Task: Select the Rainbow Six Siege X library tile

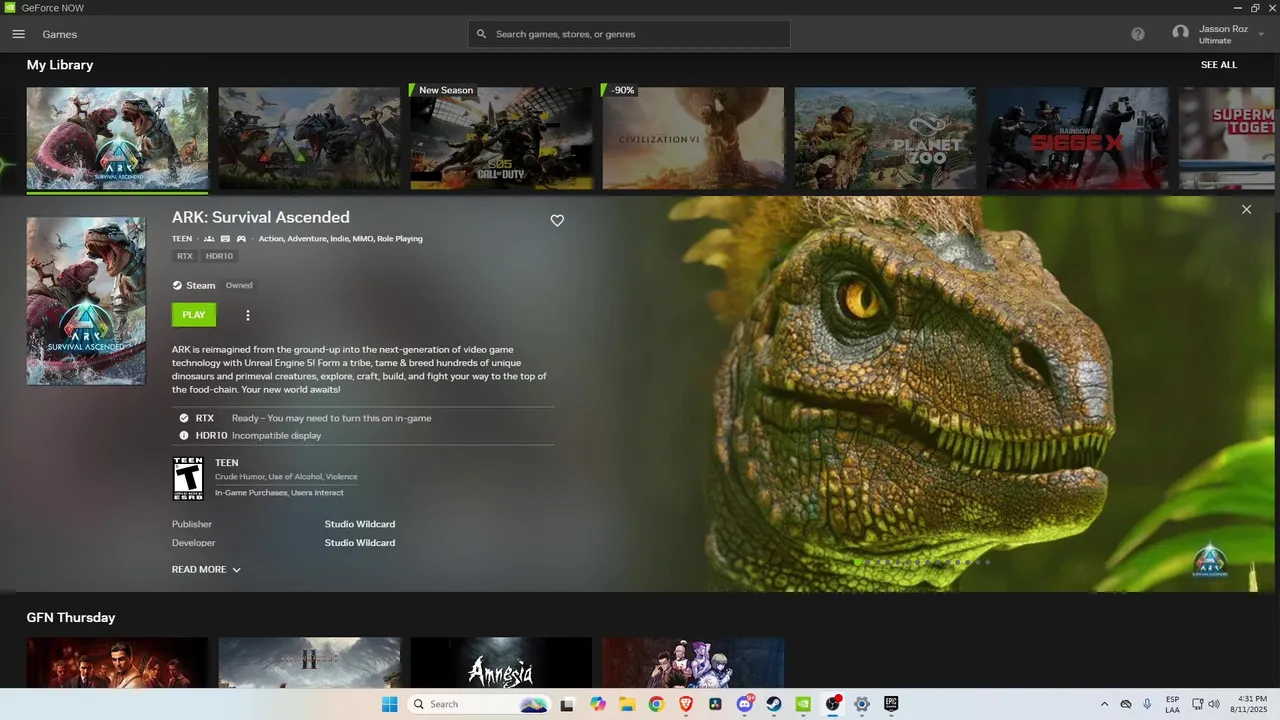Action: 1077,138
